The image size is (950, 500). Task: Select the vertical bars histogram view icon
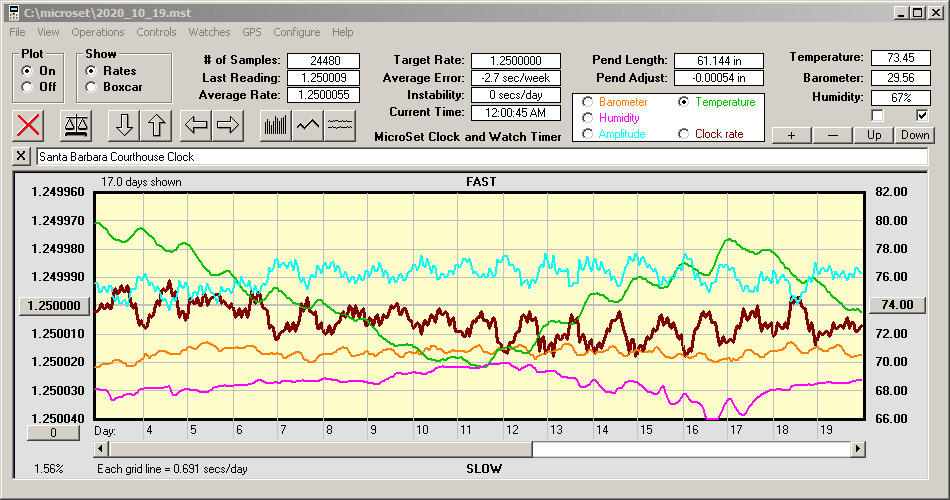275,125
